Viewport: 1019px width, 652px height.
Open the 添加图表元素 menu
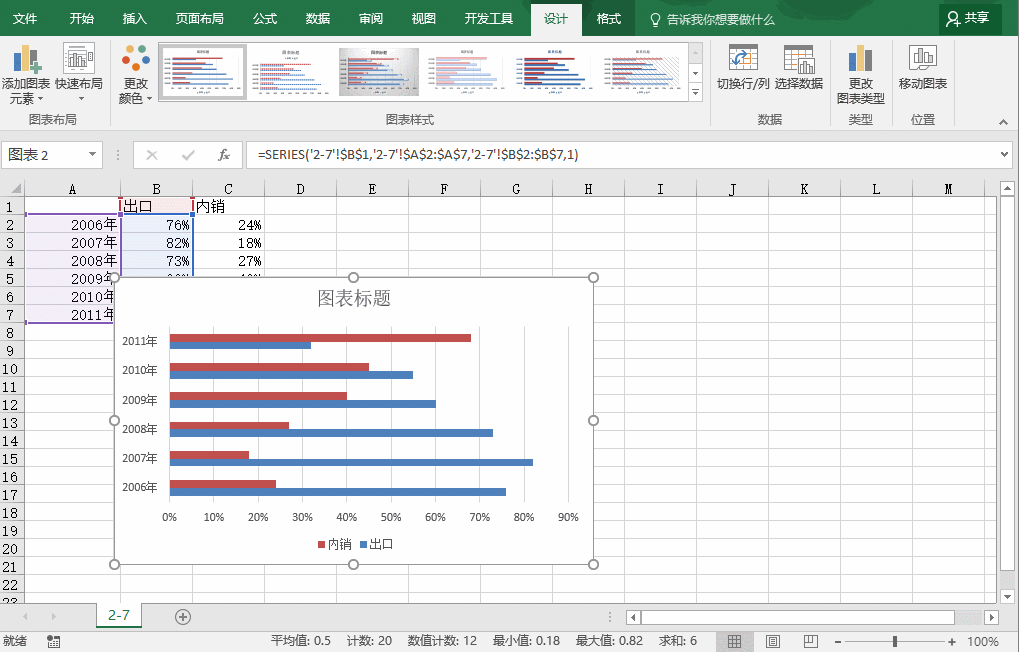25,73
